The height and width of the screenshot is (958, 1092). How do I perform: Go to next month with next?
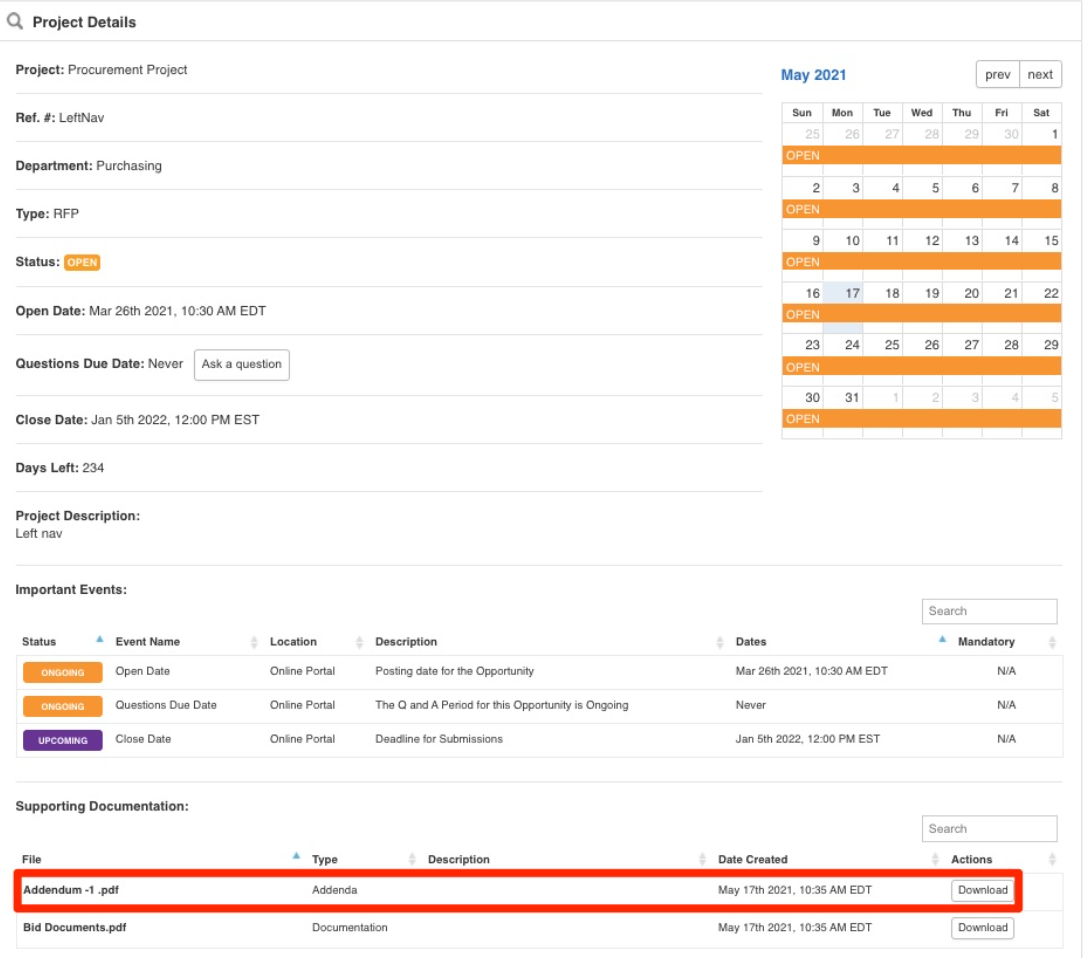1040,74
